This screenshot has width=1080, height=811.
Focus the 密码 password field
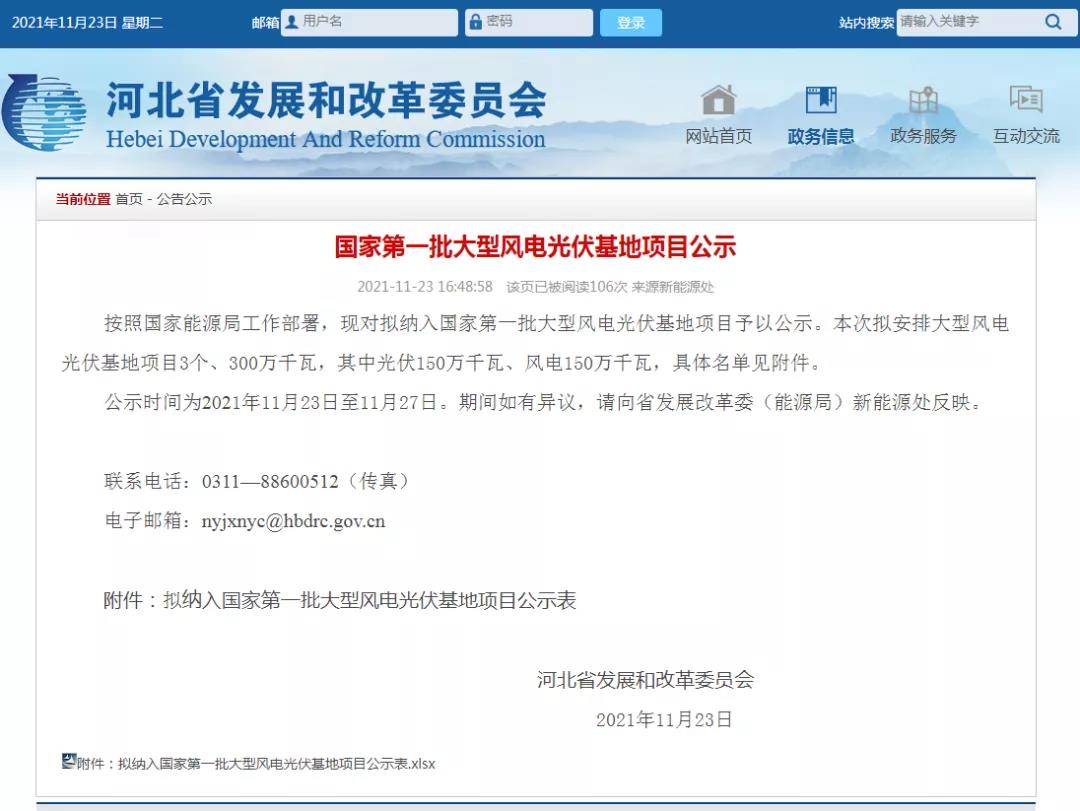(530, 21)
